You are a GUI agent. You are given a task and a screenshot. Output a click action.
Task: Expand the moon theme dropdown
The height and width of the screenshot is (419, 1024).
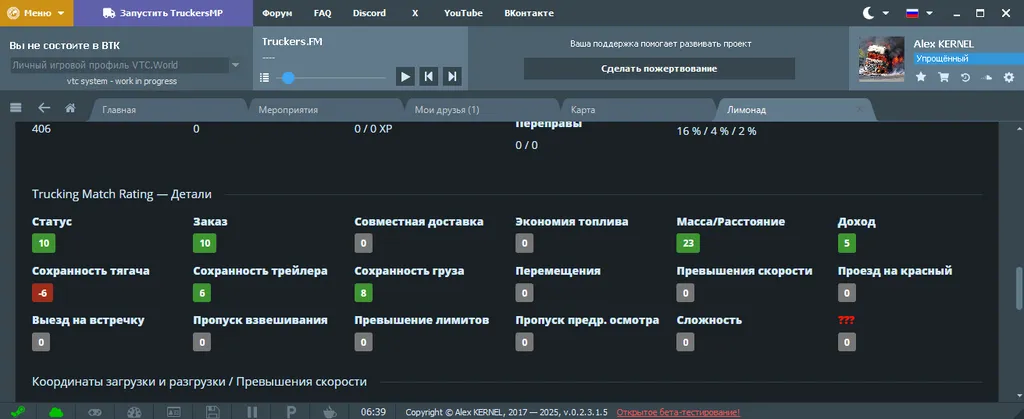click(x=876, y=13)
